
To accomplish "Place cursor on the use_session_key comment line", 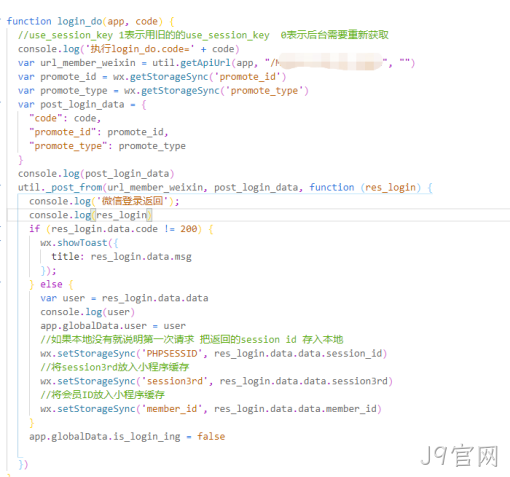I will click(203, 35).
